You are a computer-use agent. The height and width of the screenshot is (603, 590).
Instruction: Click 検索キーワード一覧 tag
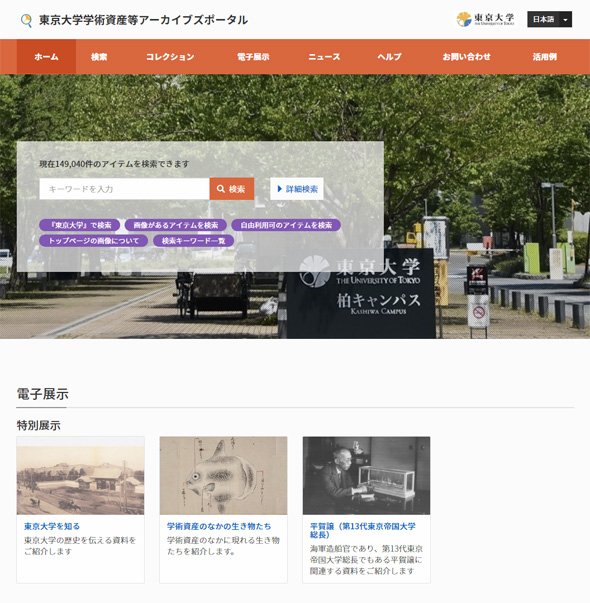coord(193,241)
